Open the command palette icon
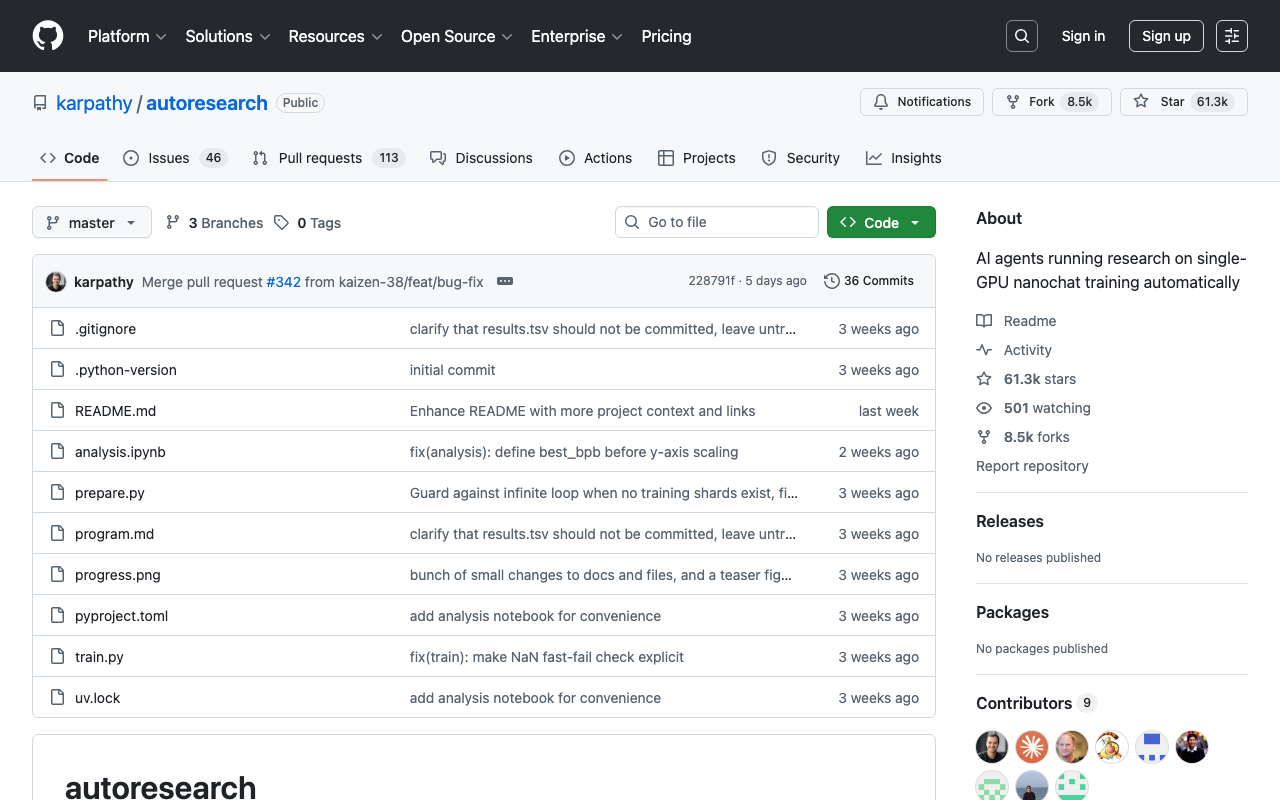The image size is (1280, 800). 1231,36
